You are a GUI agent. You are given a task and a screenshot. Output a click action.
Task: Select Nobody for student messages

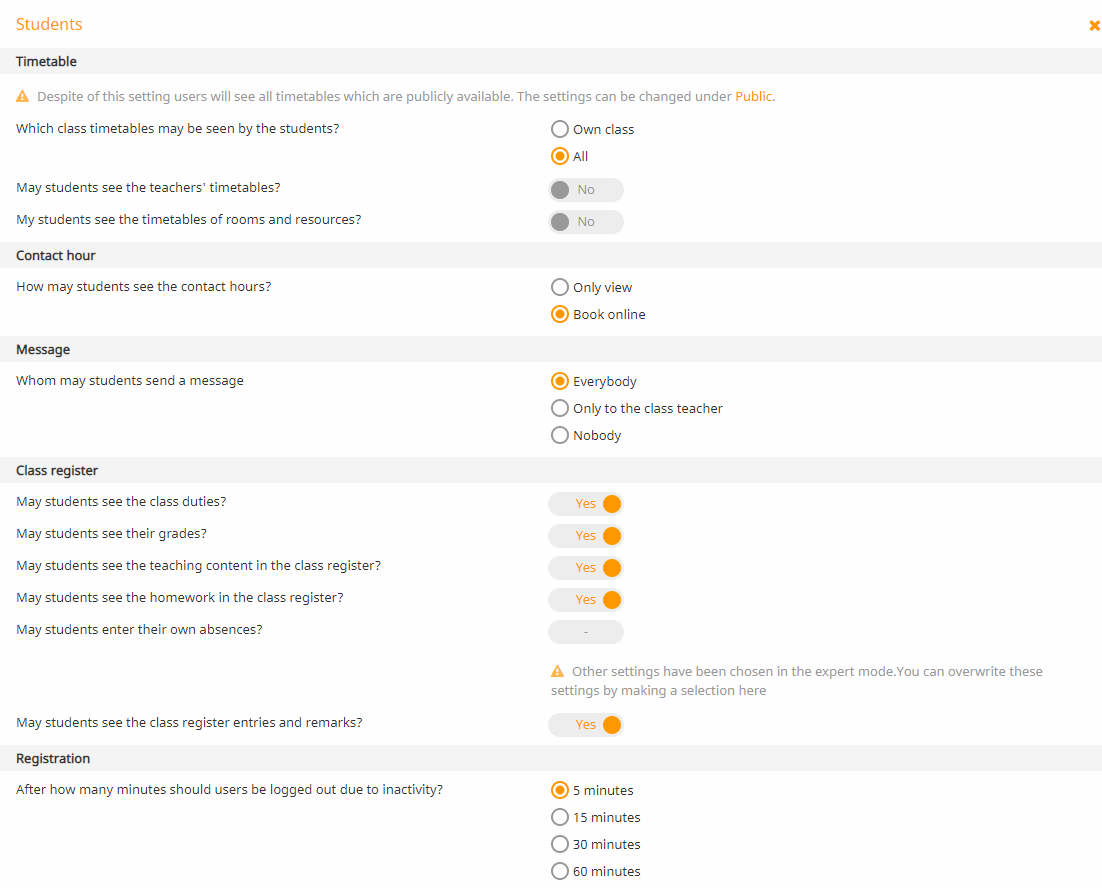tap(560, 435)
